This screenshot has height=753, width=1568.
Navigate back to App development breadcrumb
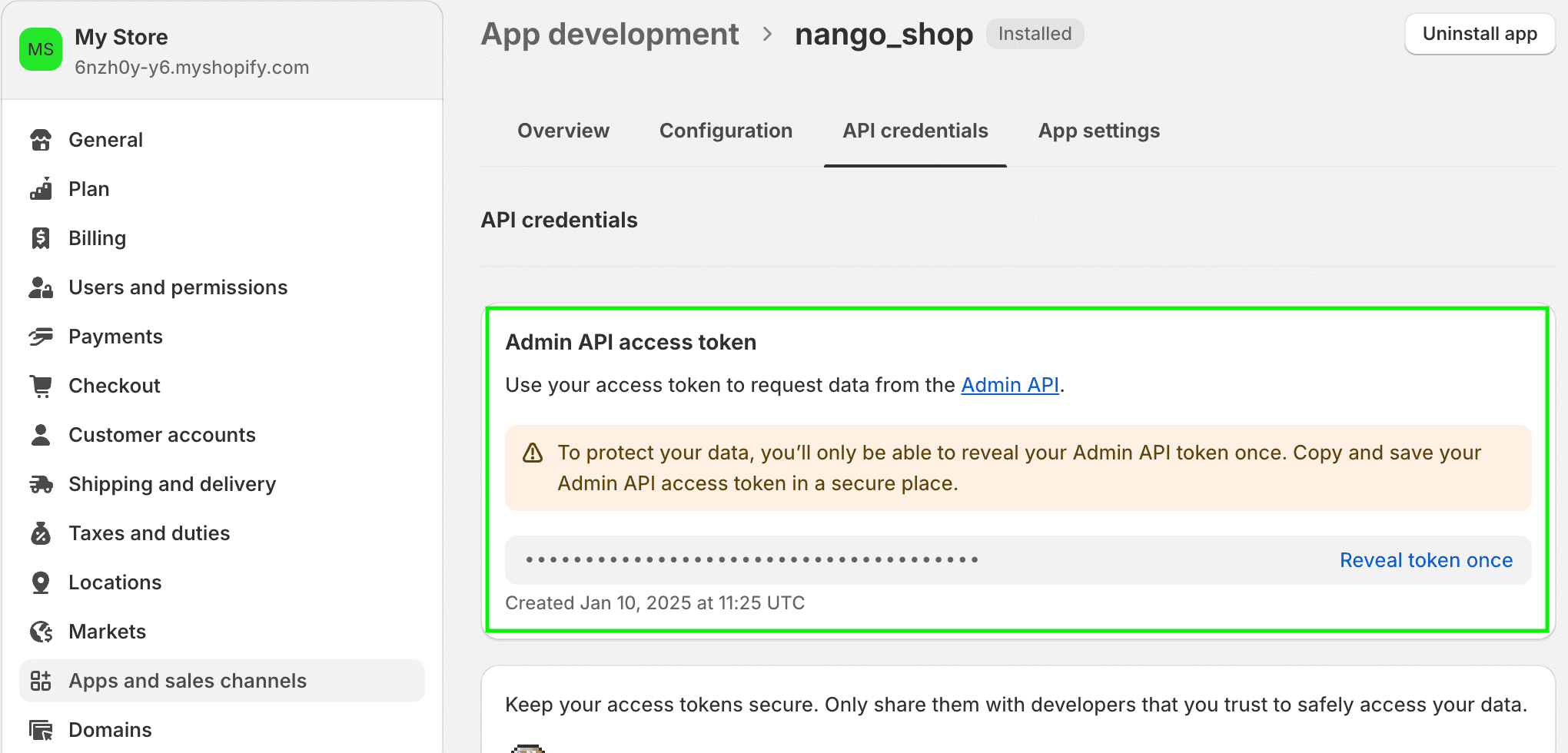tap(610, 35)
